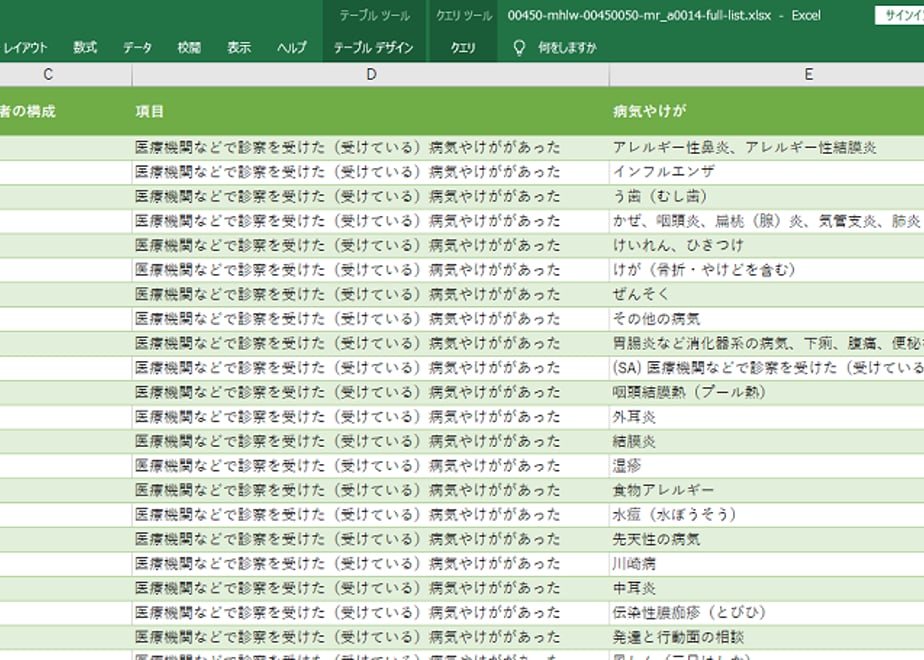Select the その他の病気 cell

tap(767, 319)
